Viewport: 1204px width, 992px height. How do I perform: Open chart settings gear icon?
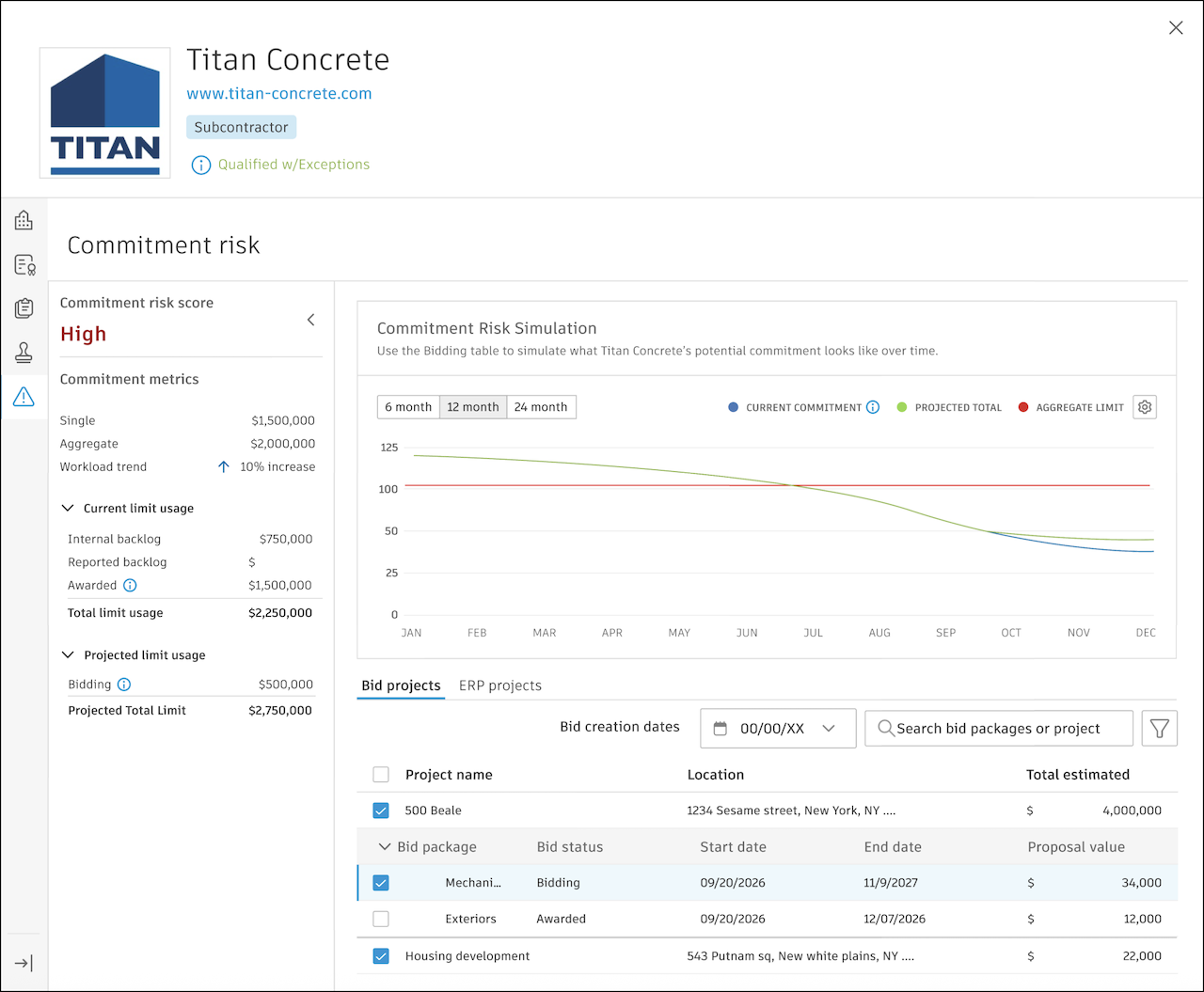tap(1145, 407)
